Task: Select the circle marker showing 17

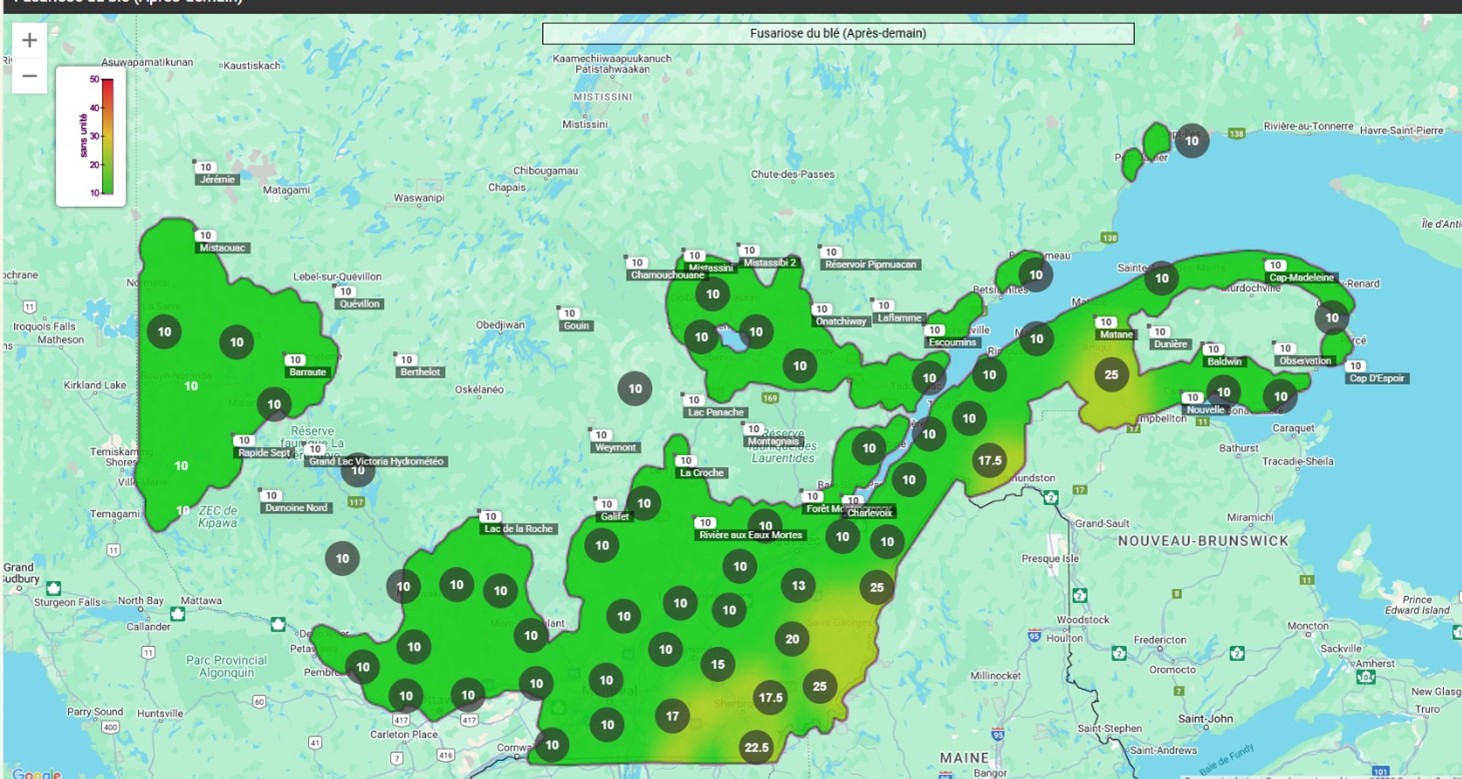Action: 673,716
